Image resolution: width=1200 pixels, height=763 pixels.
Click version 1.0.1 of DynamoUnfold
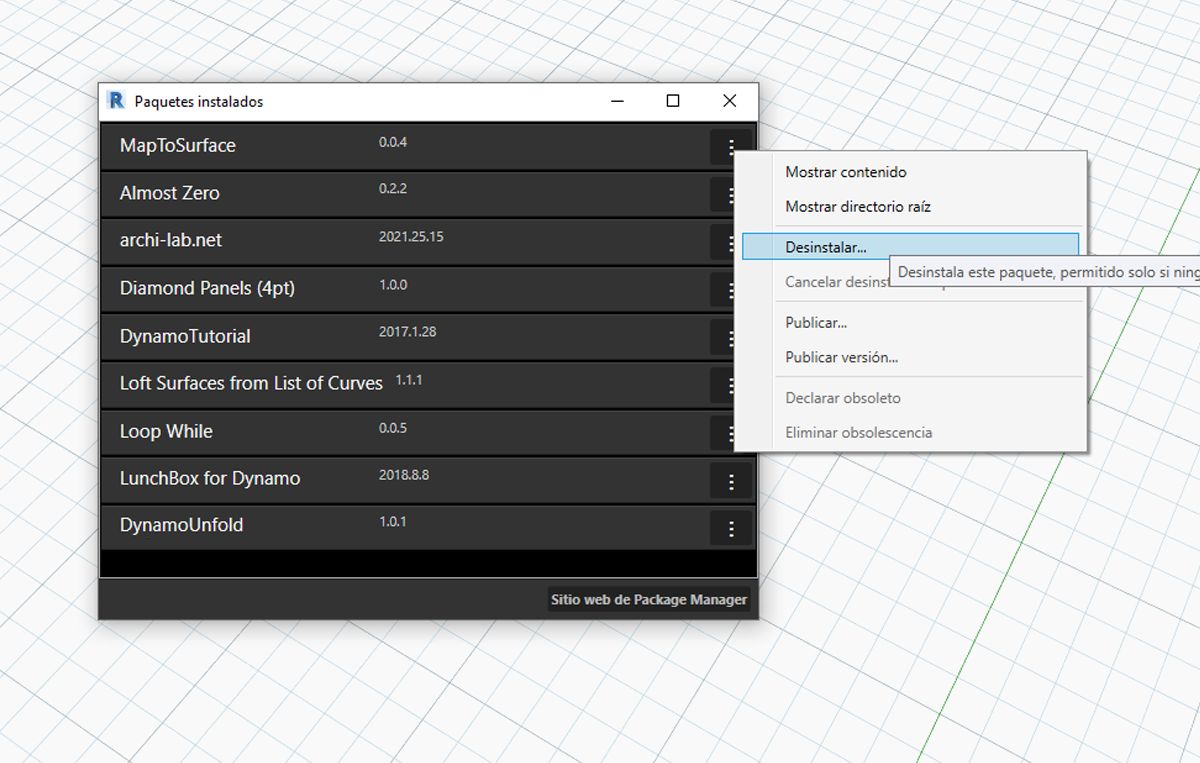pos(393,522)
